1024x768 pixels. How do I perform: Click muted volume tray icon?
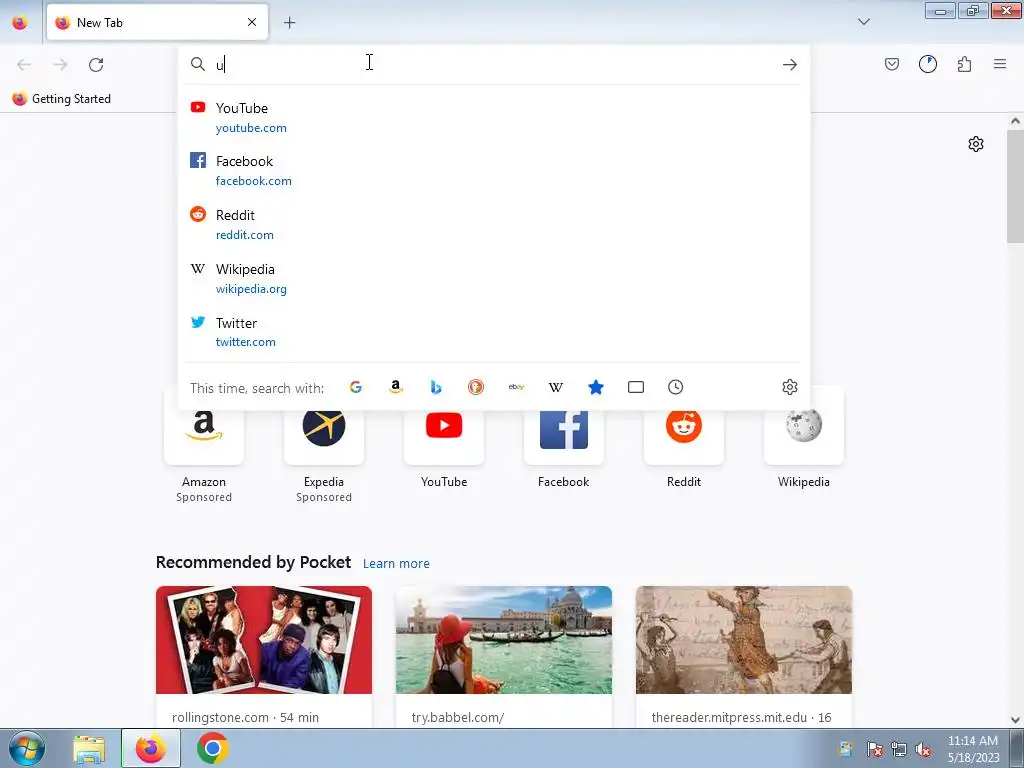tap(923, 750)
